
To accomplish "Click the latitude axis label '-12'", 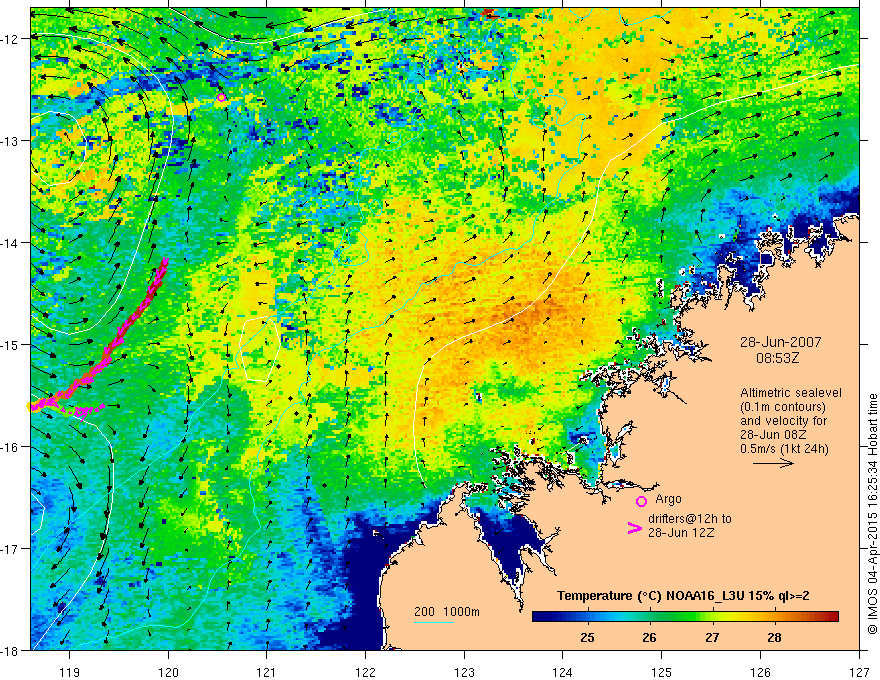I will (x=11, y=39).
